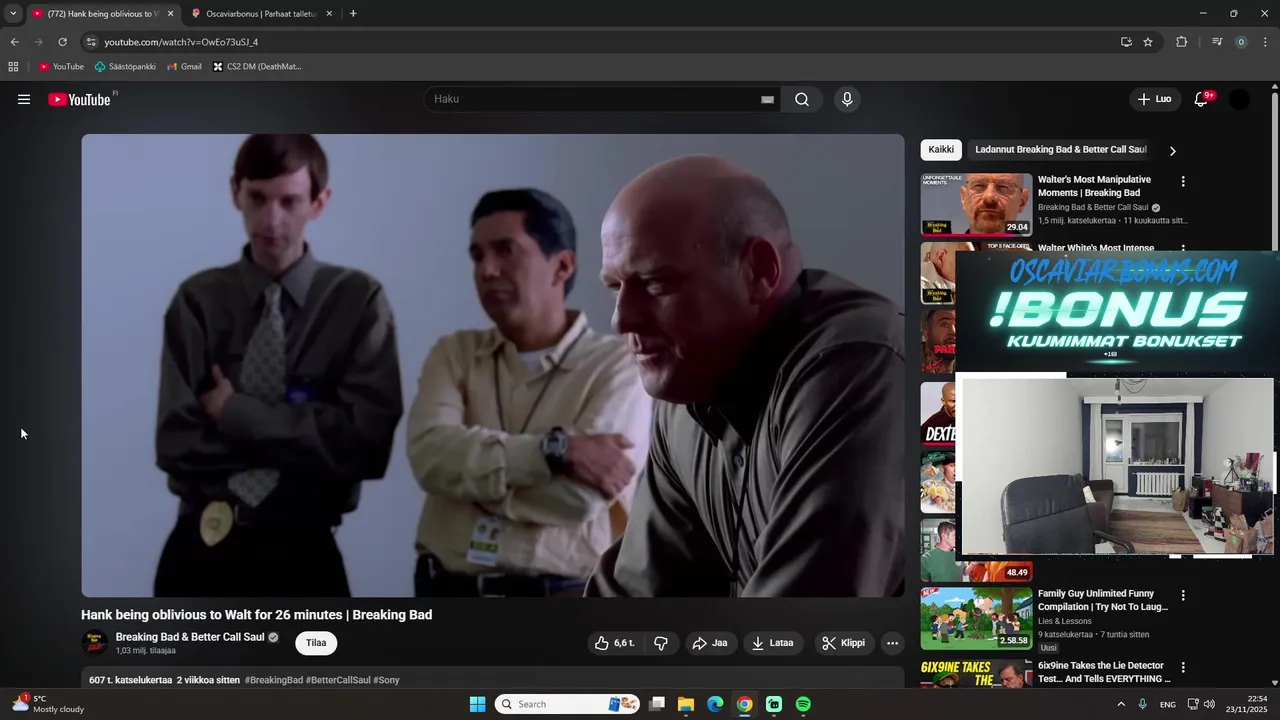The image size is (1280, 720).
Task: Start voice search with the microphone
Action: click(847, 99)
